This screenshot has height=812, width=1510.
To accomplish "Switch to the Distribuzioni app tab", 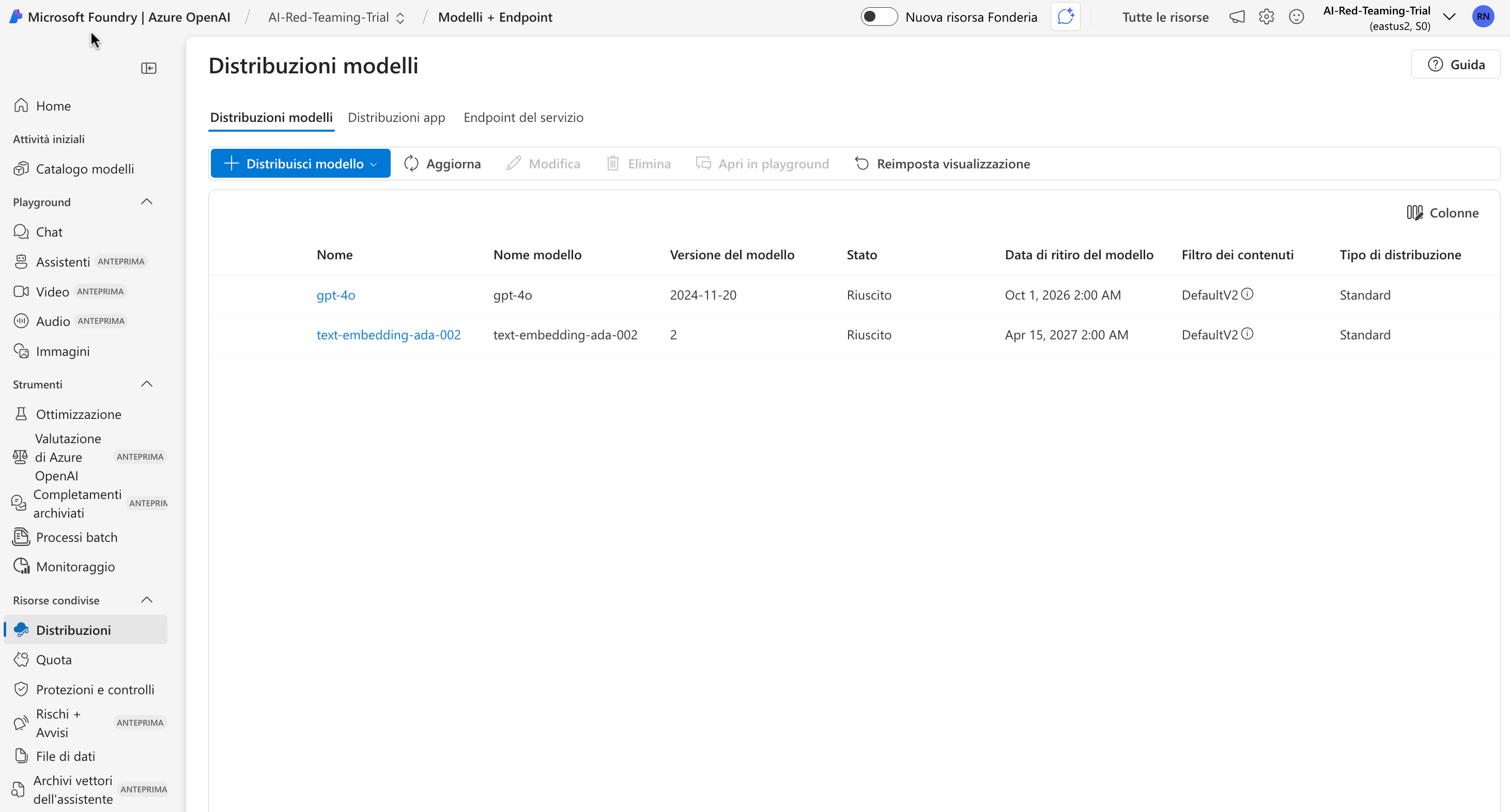I will [x=397, y=117].
